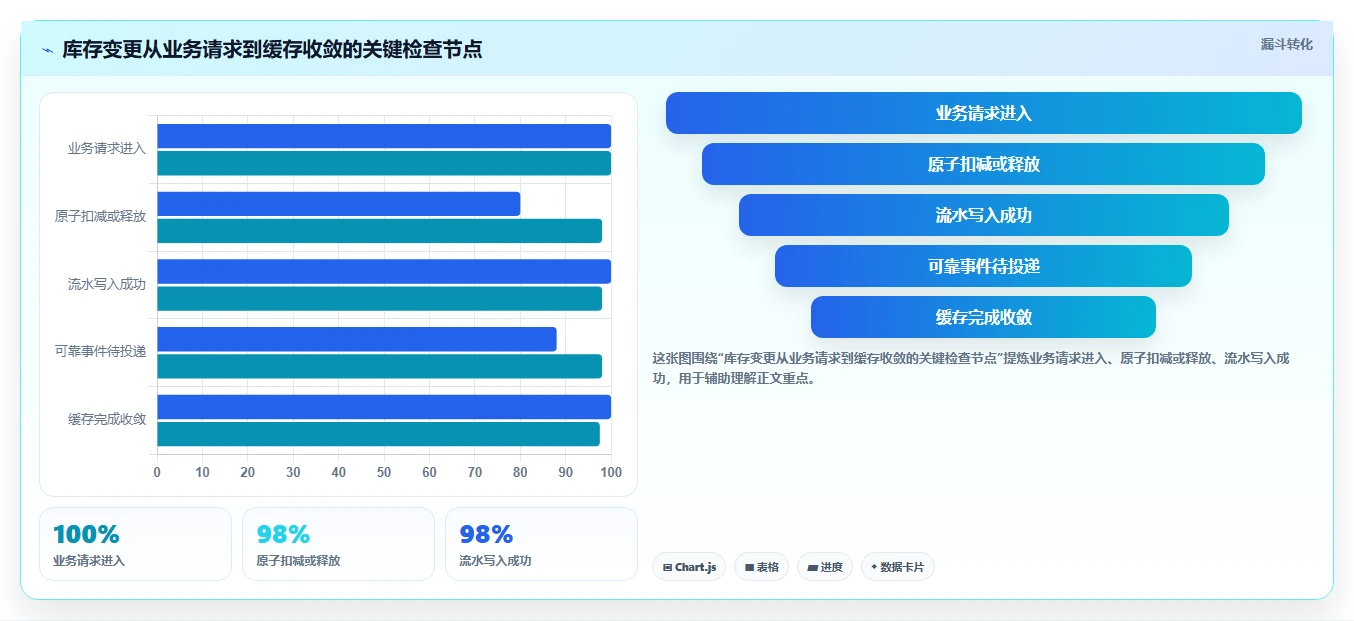1354x621 pixels.
Task: Click the teal bar for 业务请求进入
Action: pyautogui.click(x=384, y=163)
